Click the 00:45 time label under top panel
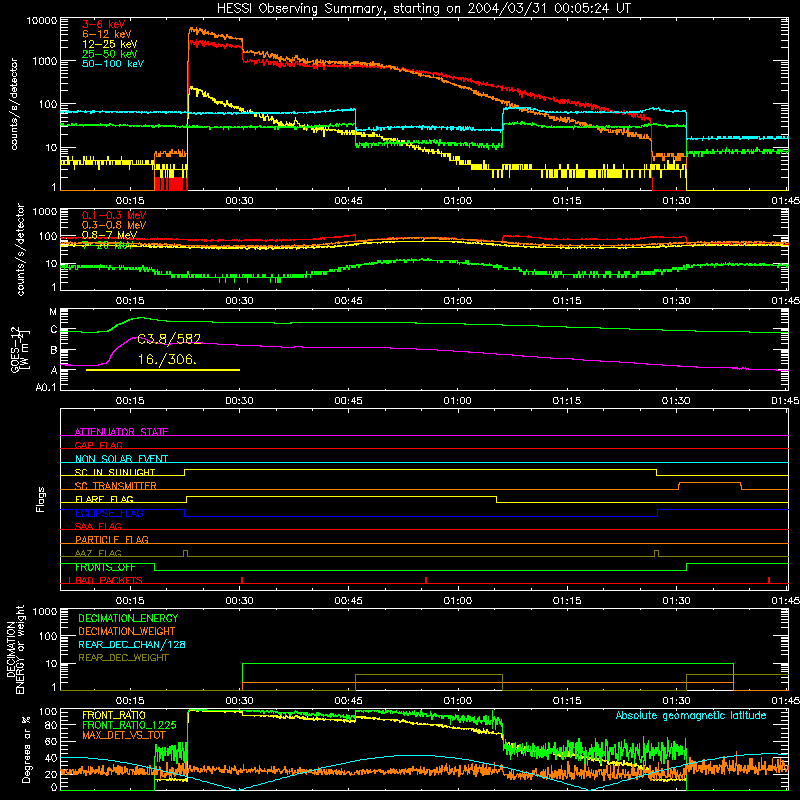The height and width of the screenshot is (800, 800). [348, 201]
